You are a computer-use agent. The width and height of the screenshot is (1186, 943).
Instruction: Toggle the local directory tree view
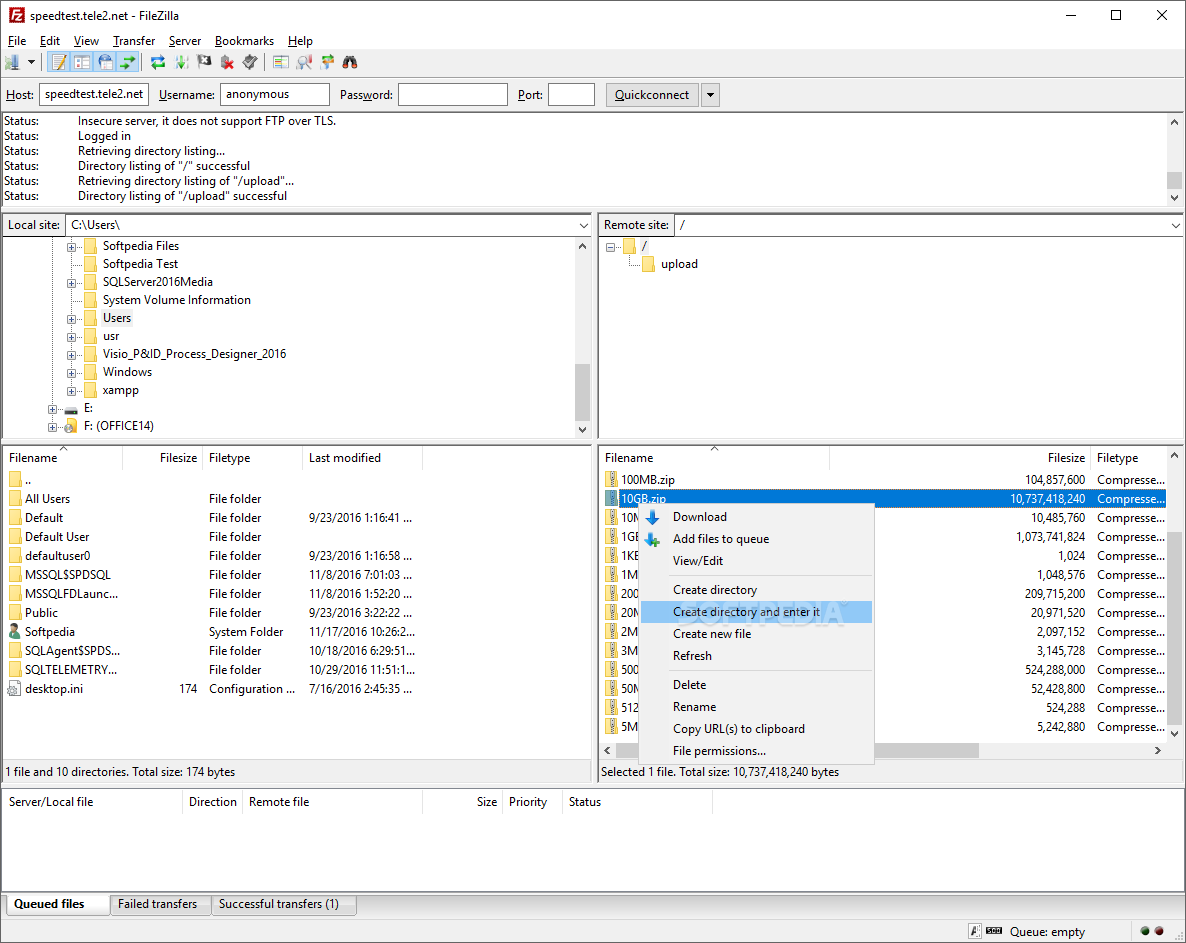[82, 63]
